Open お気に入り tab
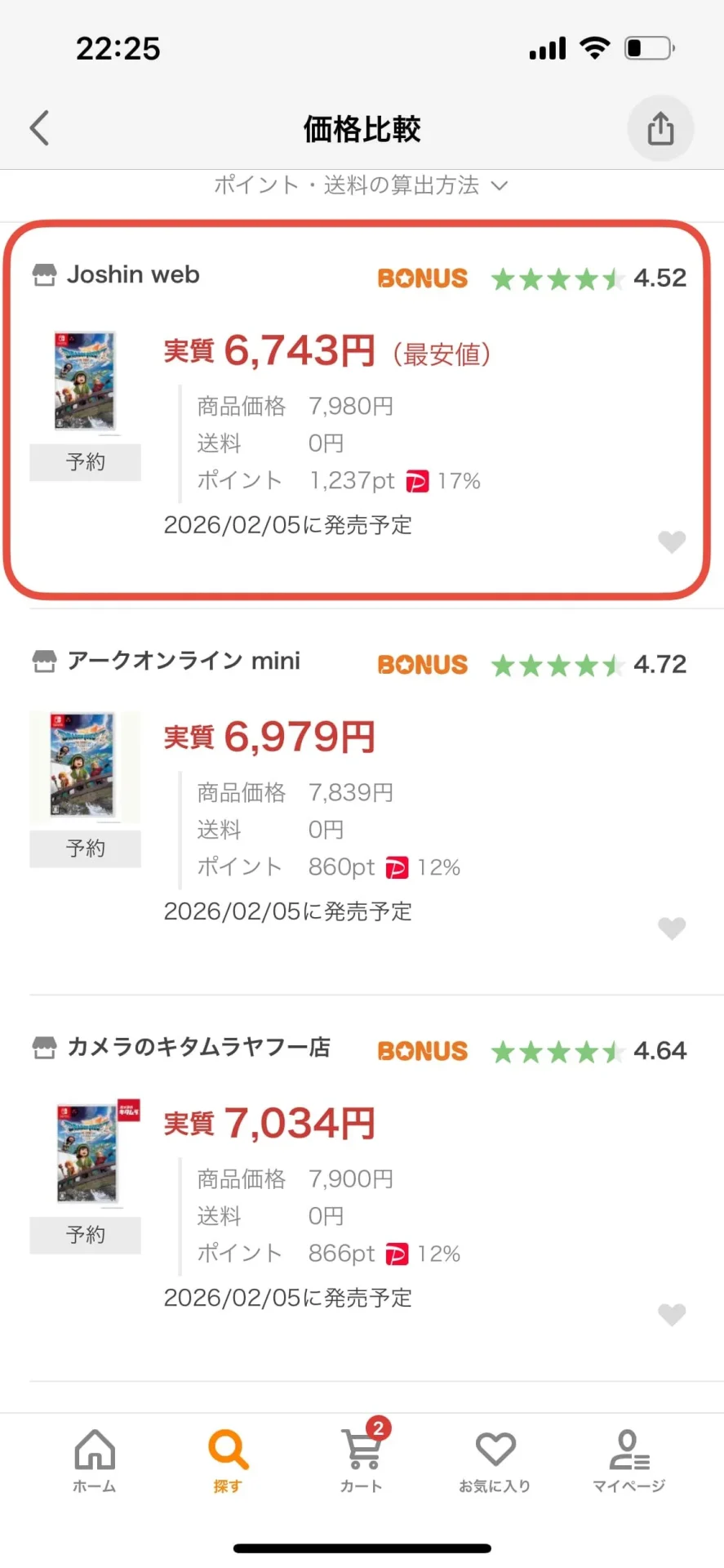This screenshot has width=724, height=1568. [495, 1460]
